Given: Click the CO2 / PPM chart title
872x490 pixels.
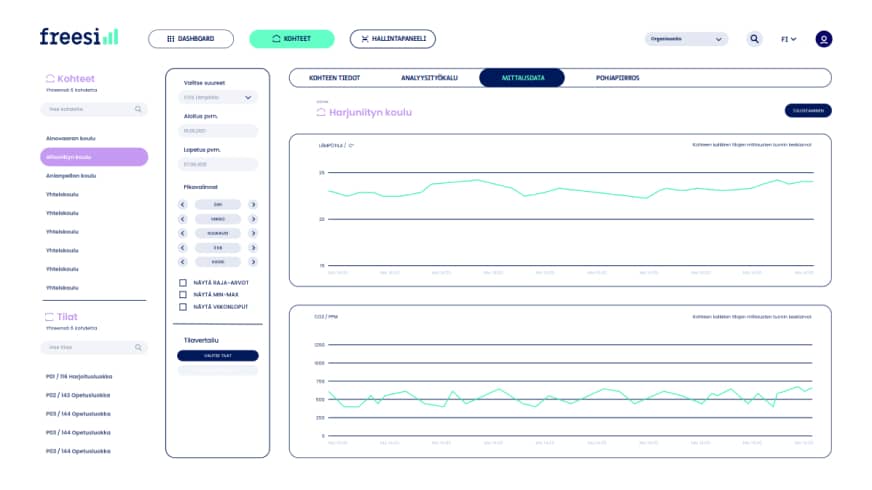Looking at the screenshot, I should click(326, 316).
